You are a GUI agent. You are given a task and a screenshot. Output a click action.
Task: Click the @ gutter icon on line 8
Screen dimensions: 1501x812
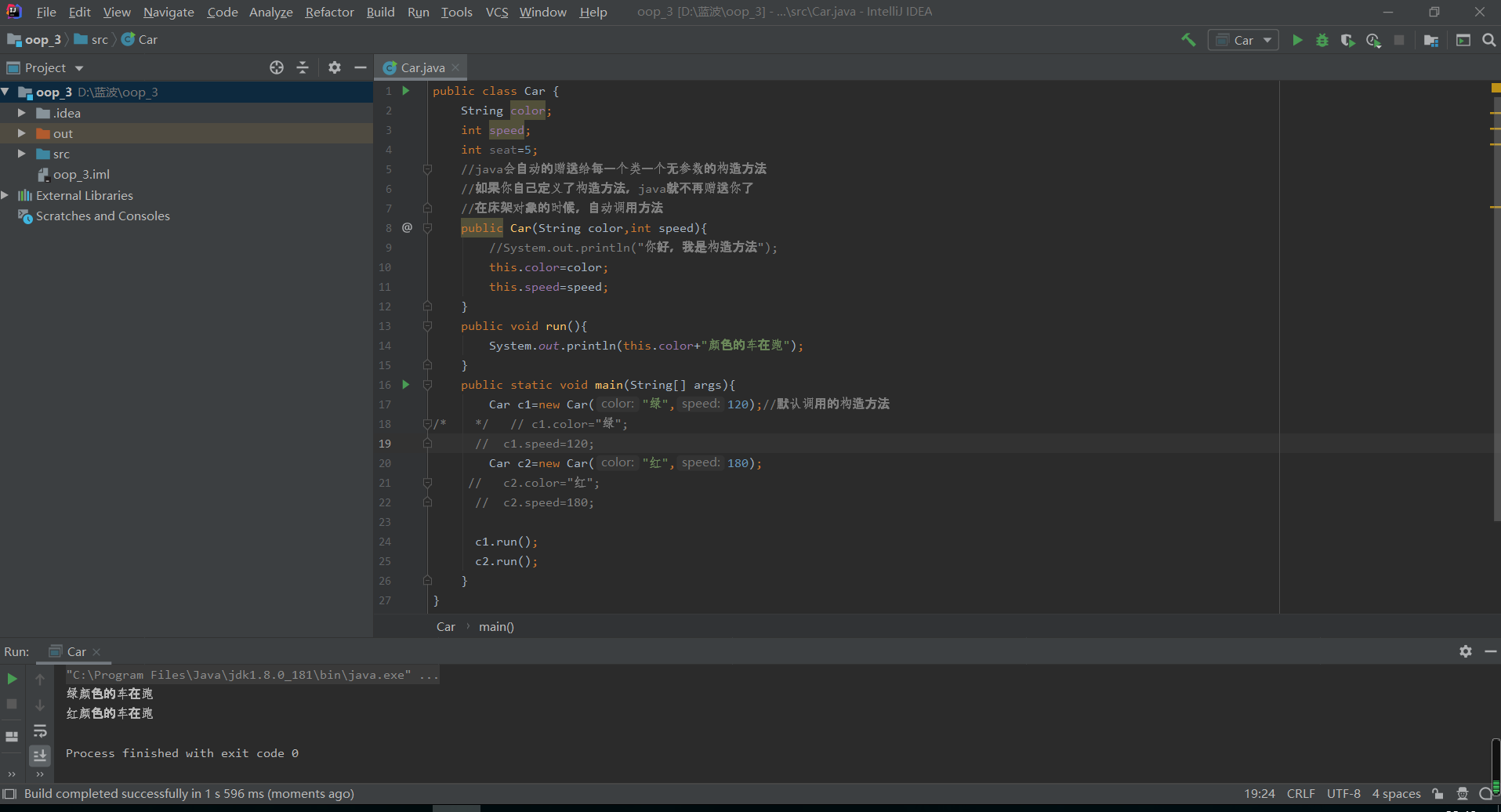(407, 227)
